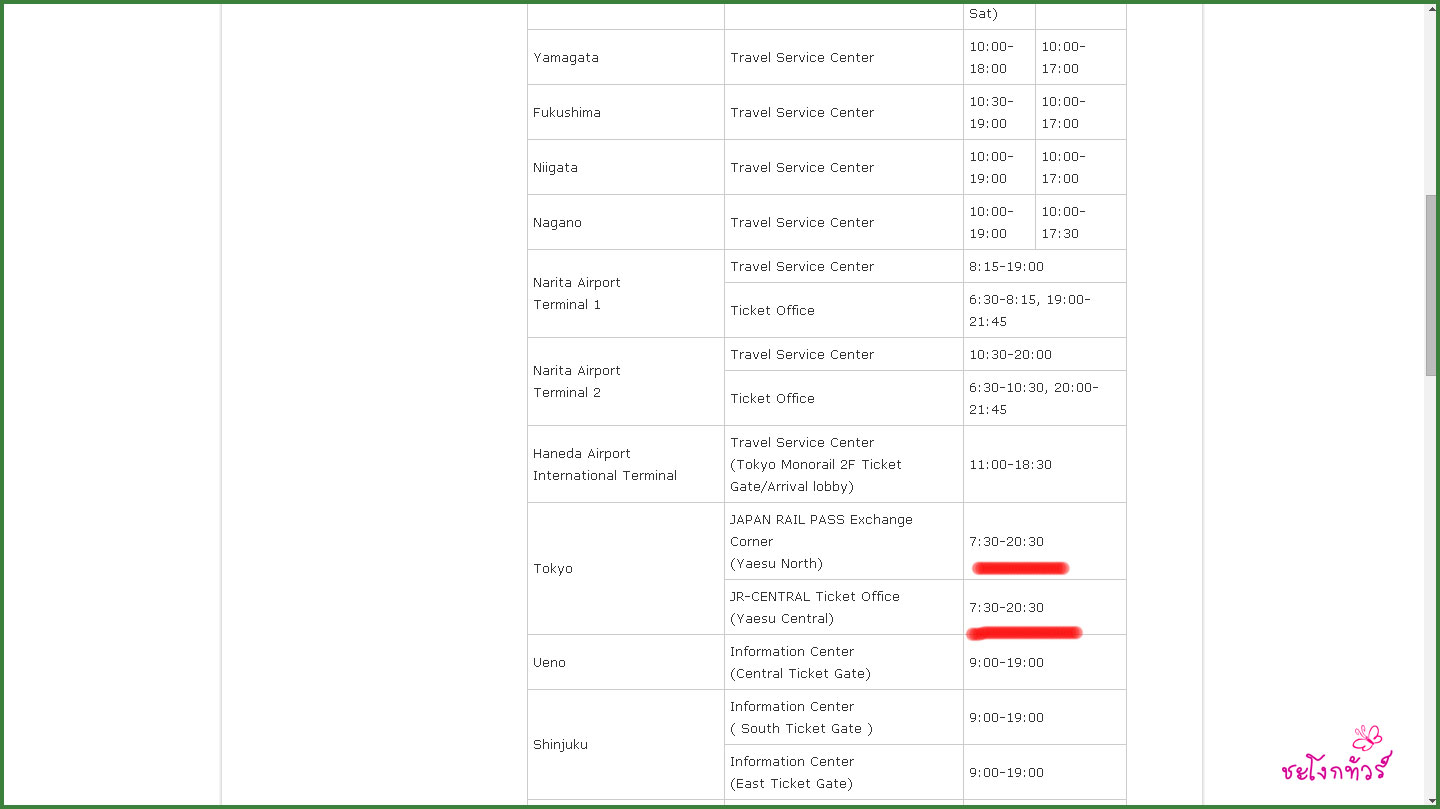This screenshot has height=809, width=1440.
Task: Click 10:00-18:00 hours in the Yamagata row
Action: tap(999, 57)
